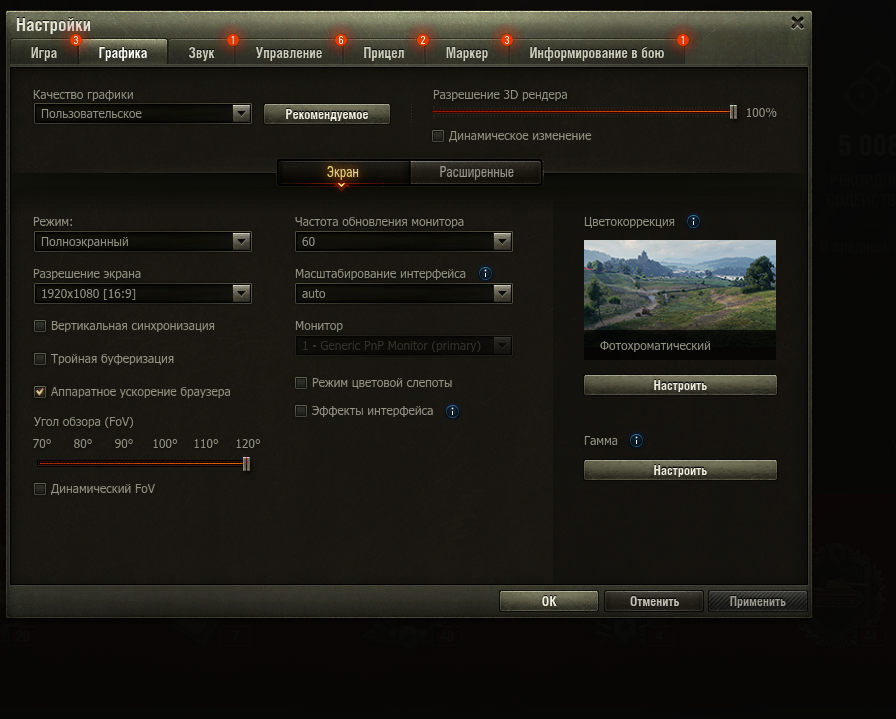This screenshot has width=896, height=719.
Task: Click red notification badge on Прицел tab
Action: (421, 42)
